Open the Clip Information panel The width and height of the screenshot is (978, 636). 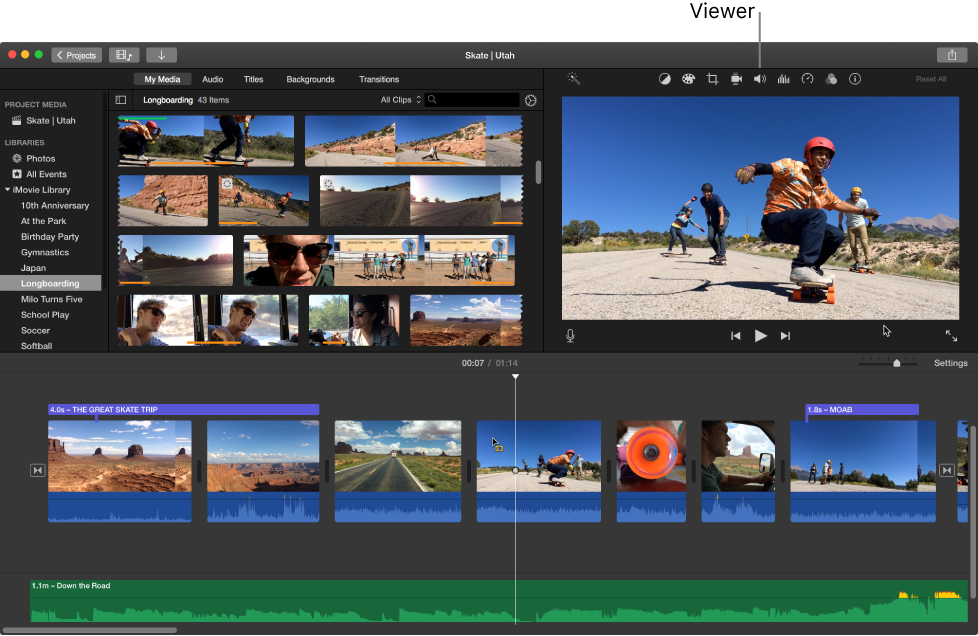(x=855, y=79)
